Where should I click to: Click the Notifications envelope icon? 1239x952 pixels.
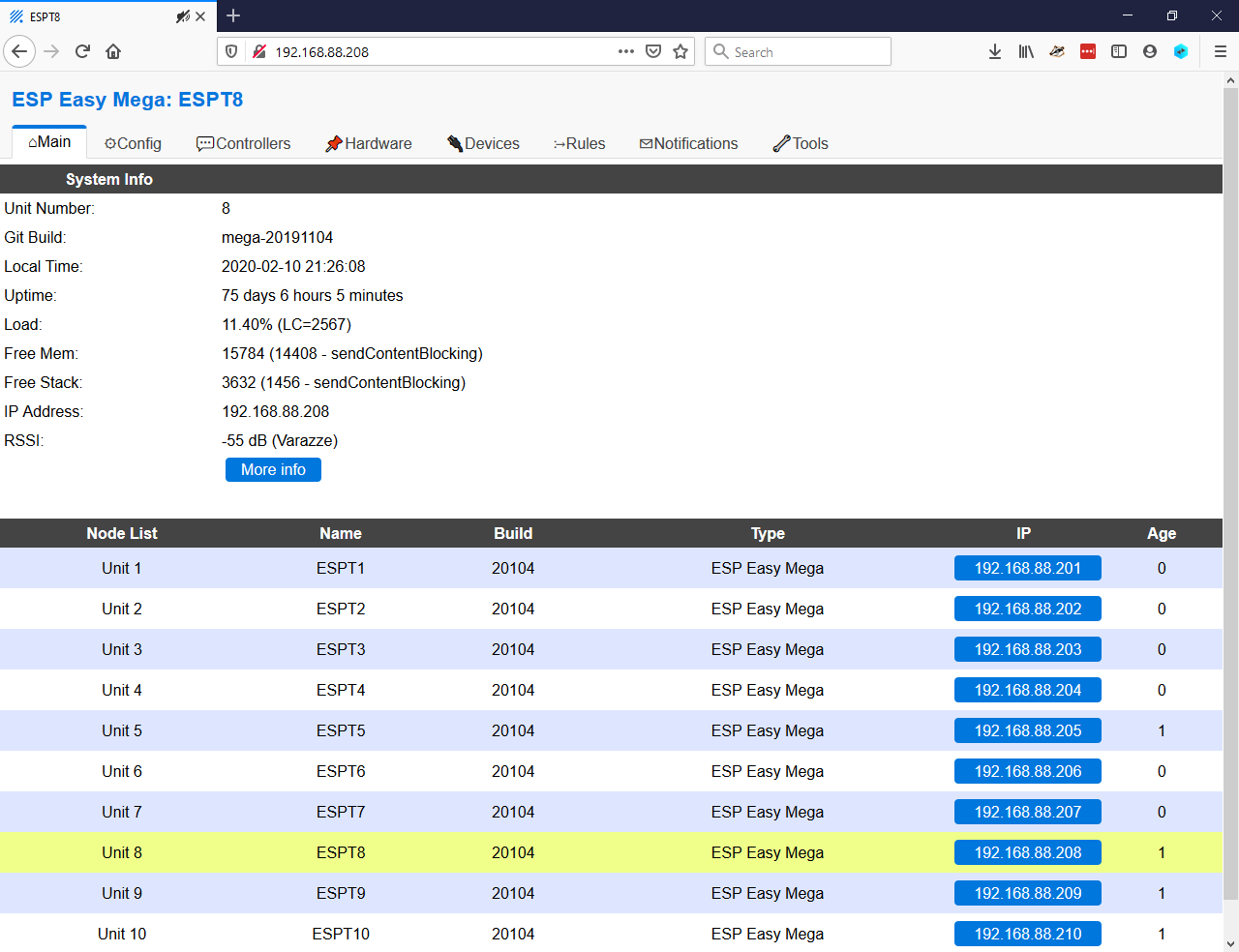point(647,143)
